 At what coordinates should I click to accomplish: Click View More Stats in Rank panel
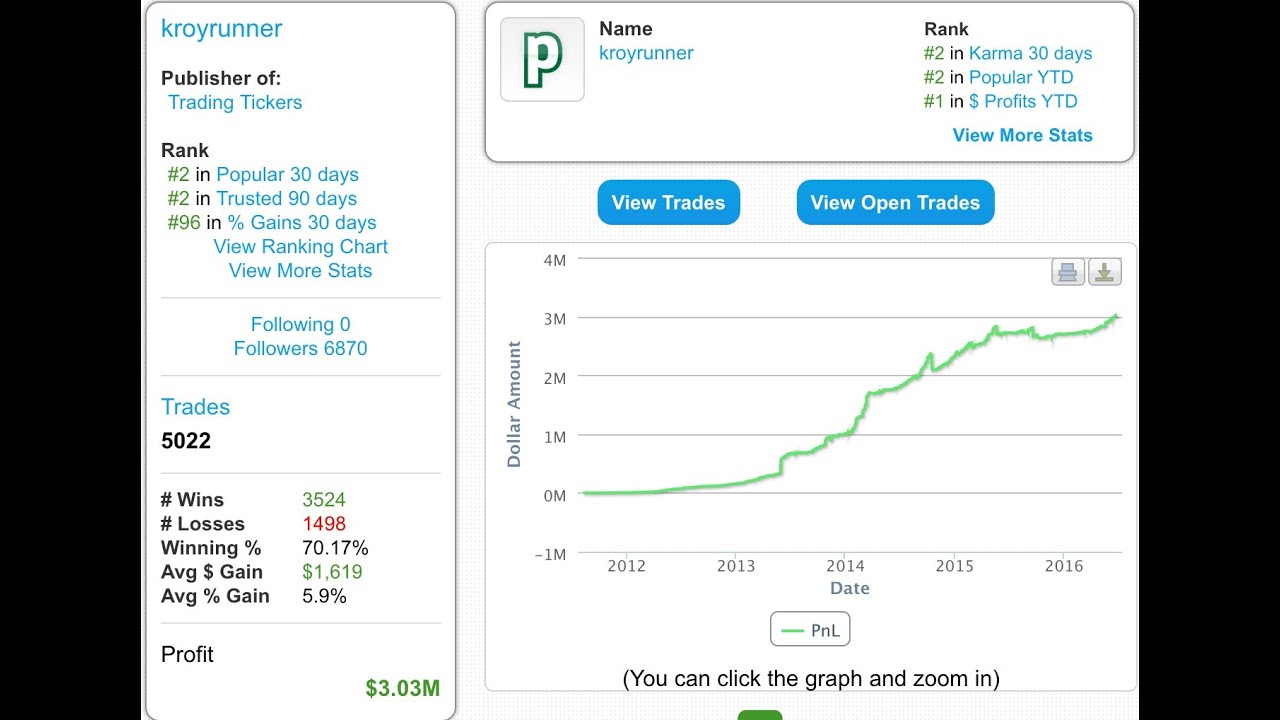point(1022,135)
